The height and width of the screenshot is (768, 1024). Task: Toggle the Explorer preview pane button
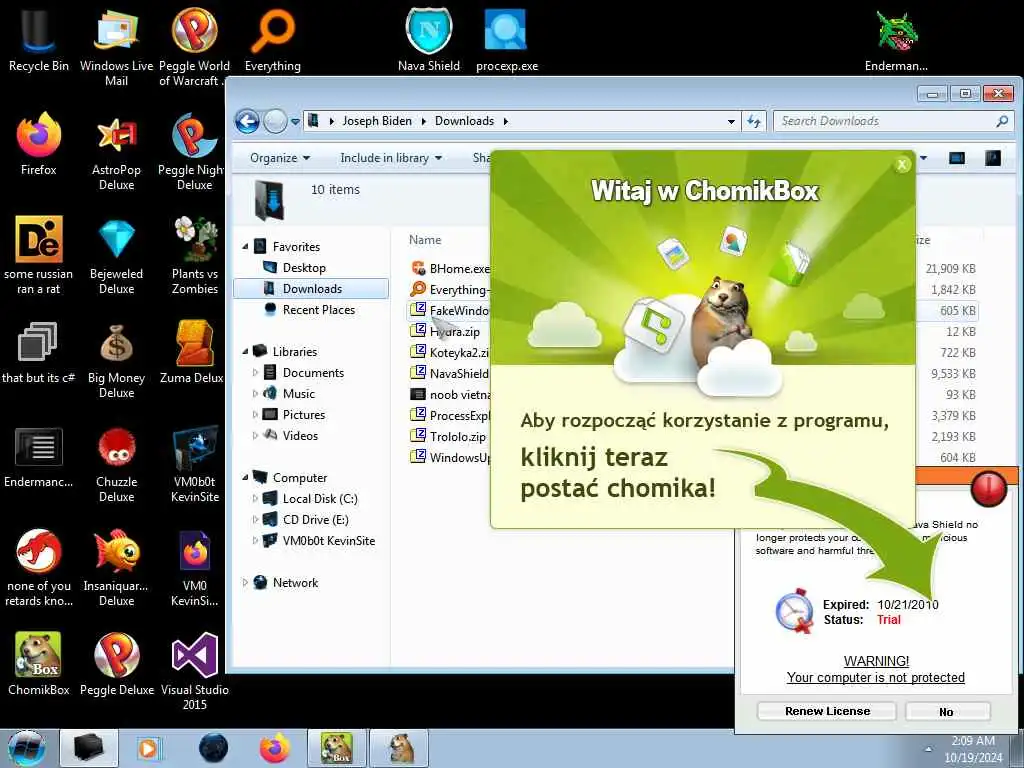point(957,158)
